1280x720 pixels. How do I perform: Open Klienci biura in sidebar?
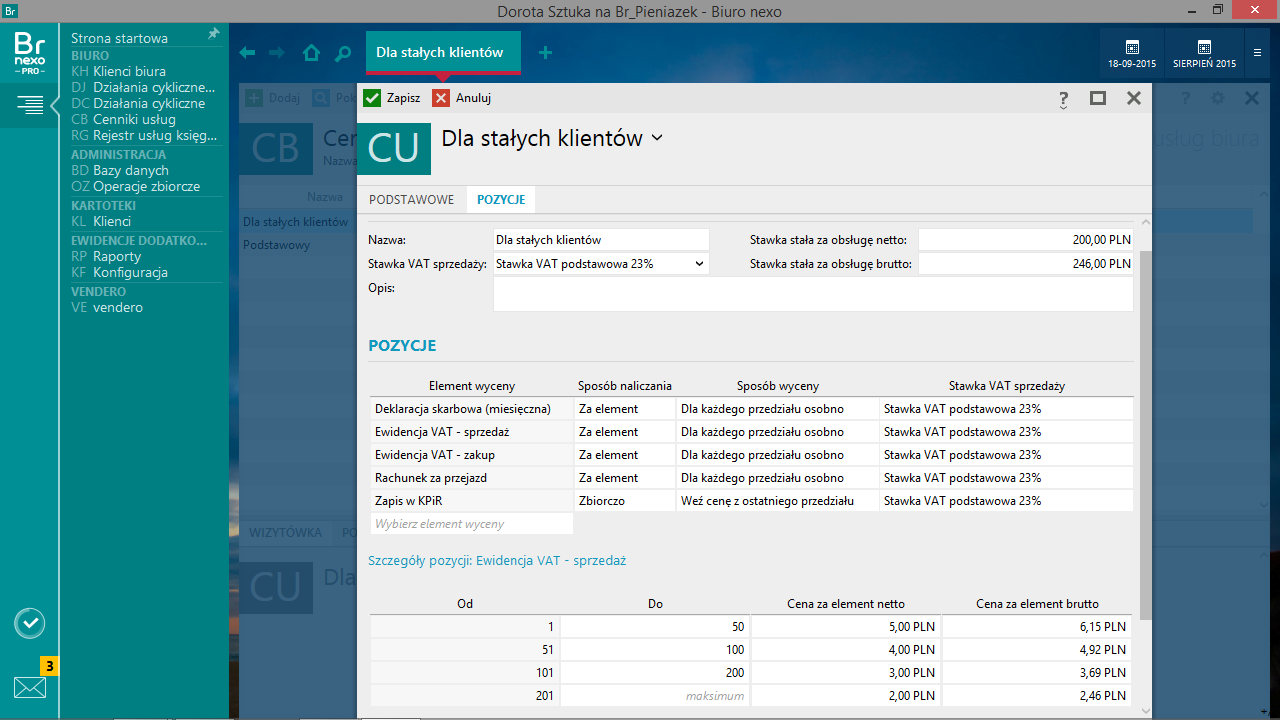point(129,72)
